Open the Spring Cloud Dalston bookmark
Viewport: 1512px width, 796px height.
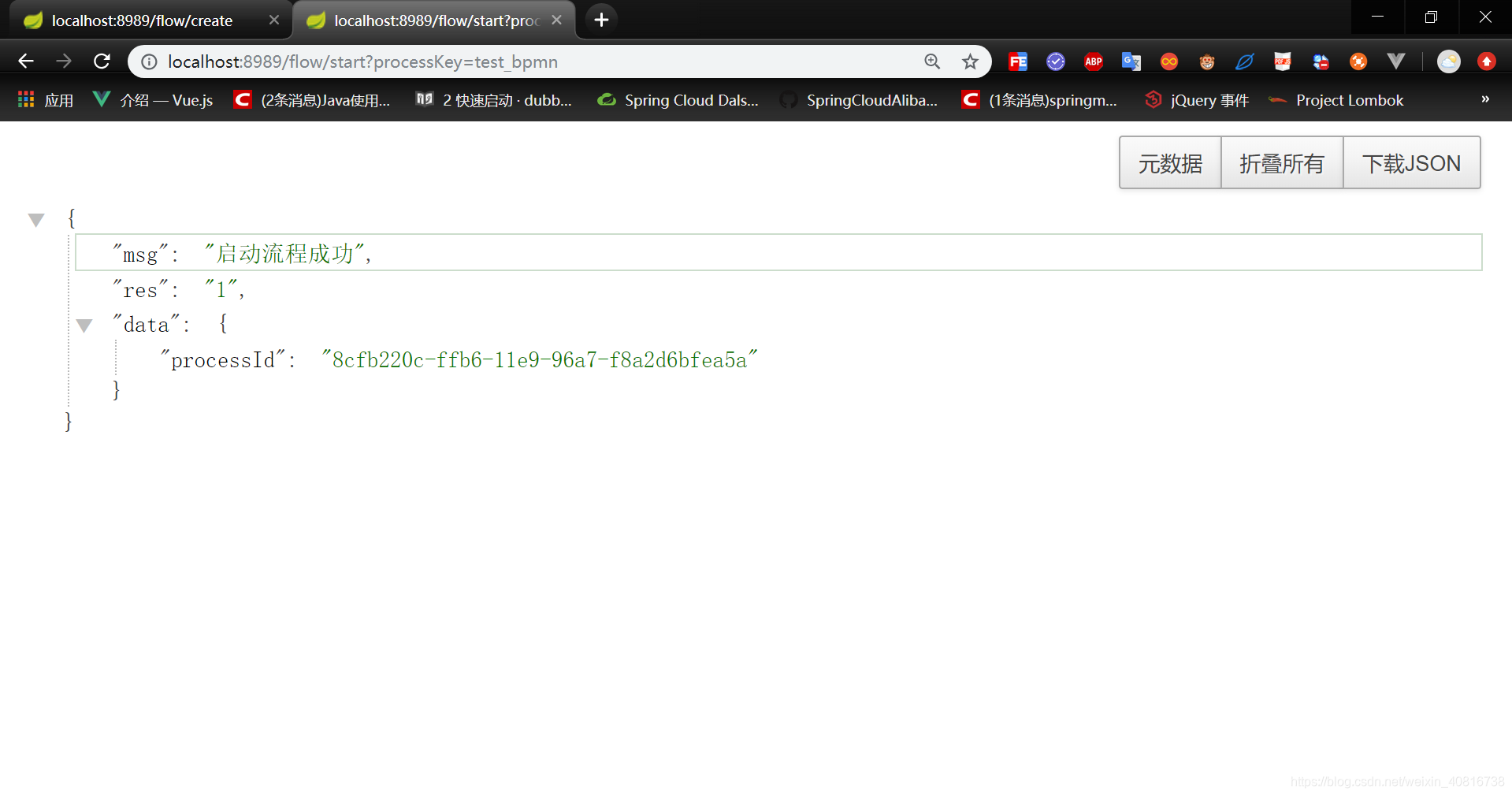point(678,100)
